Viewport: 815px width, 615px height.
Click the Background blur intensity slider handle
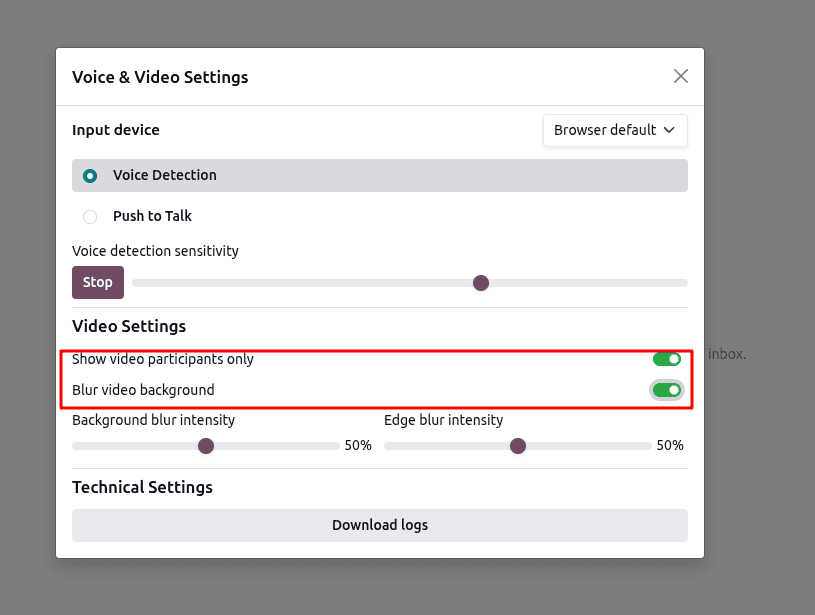(x=206, y=446)
